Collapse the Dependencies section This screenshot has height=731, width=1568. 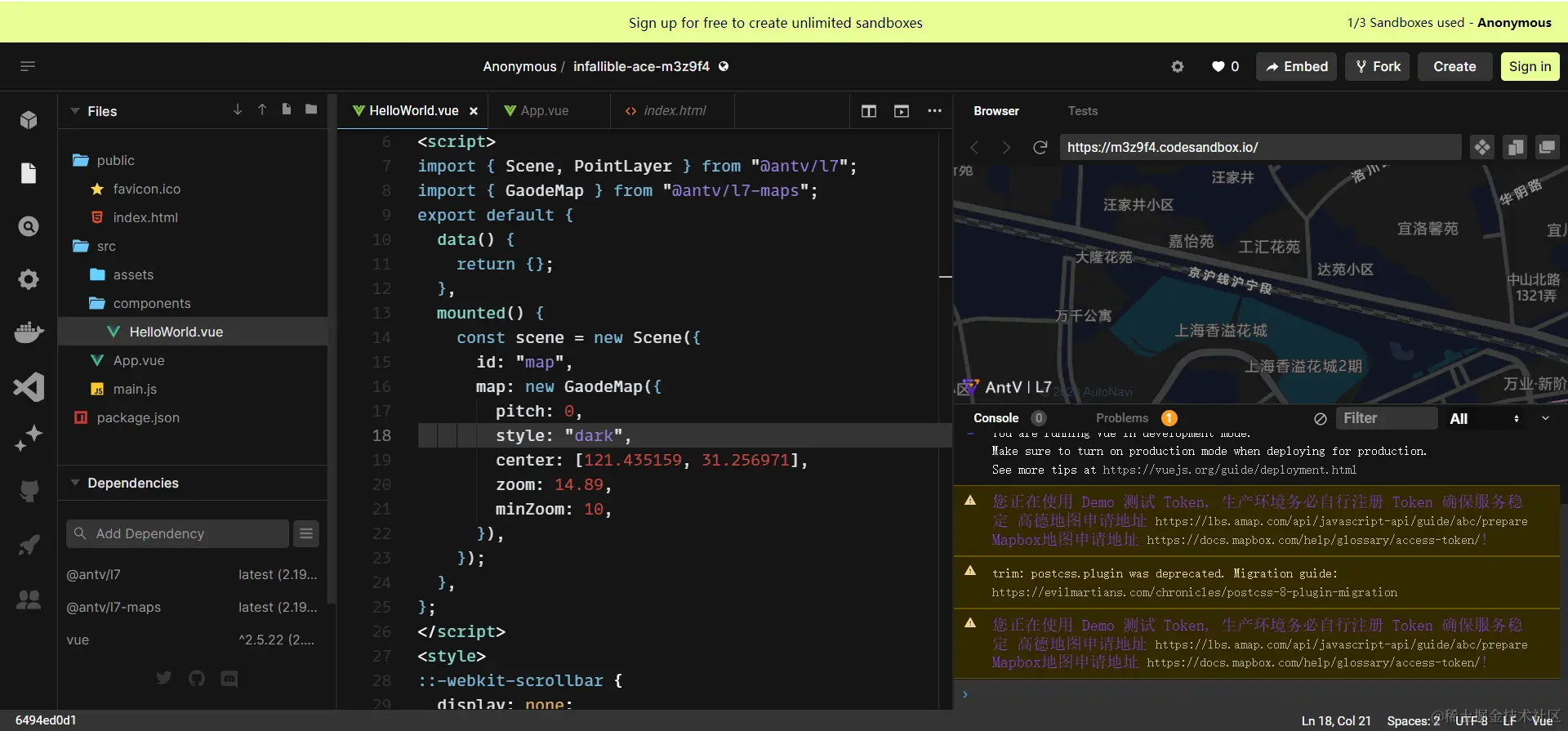click(x=75, y=483)
